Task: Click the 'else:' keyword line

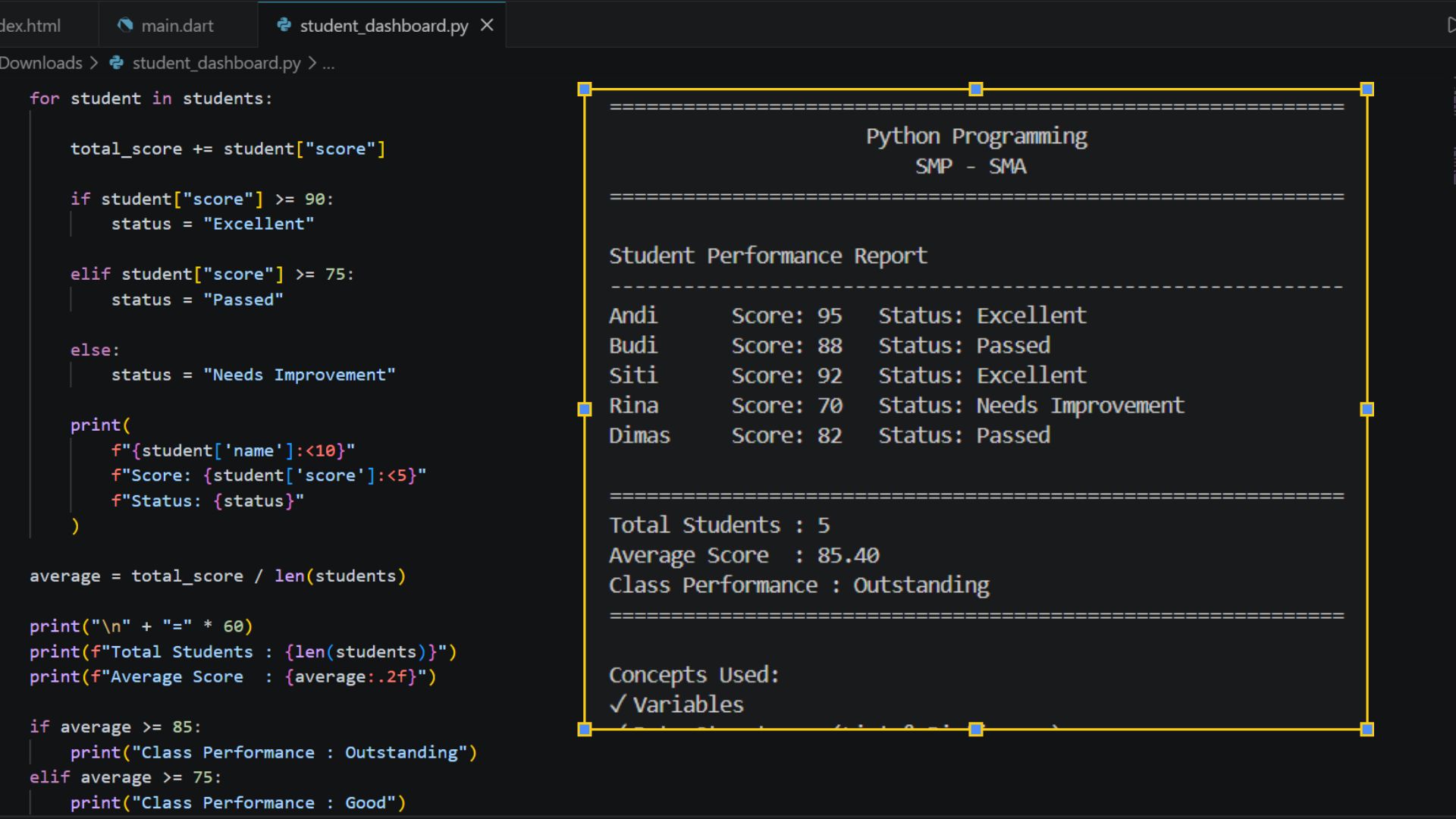Action: pyautogui.click(x=95, y=350)
